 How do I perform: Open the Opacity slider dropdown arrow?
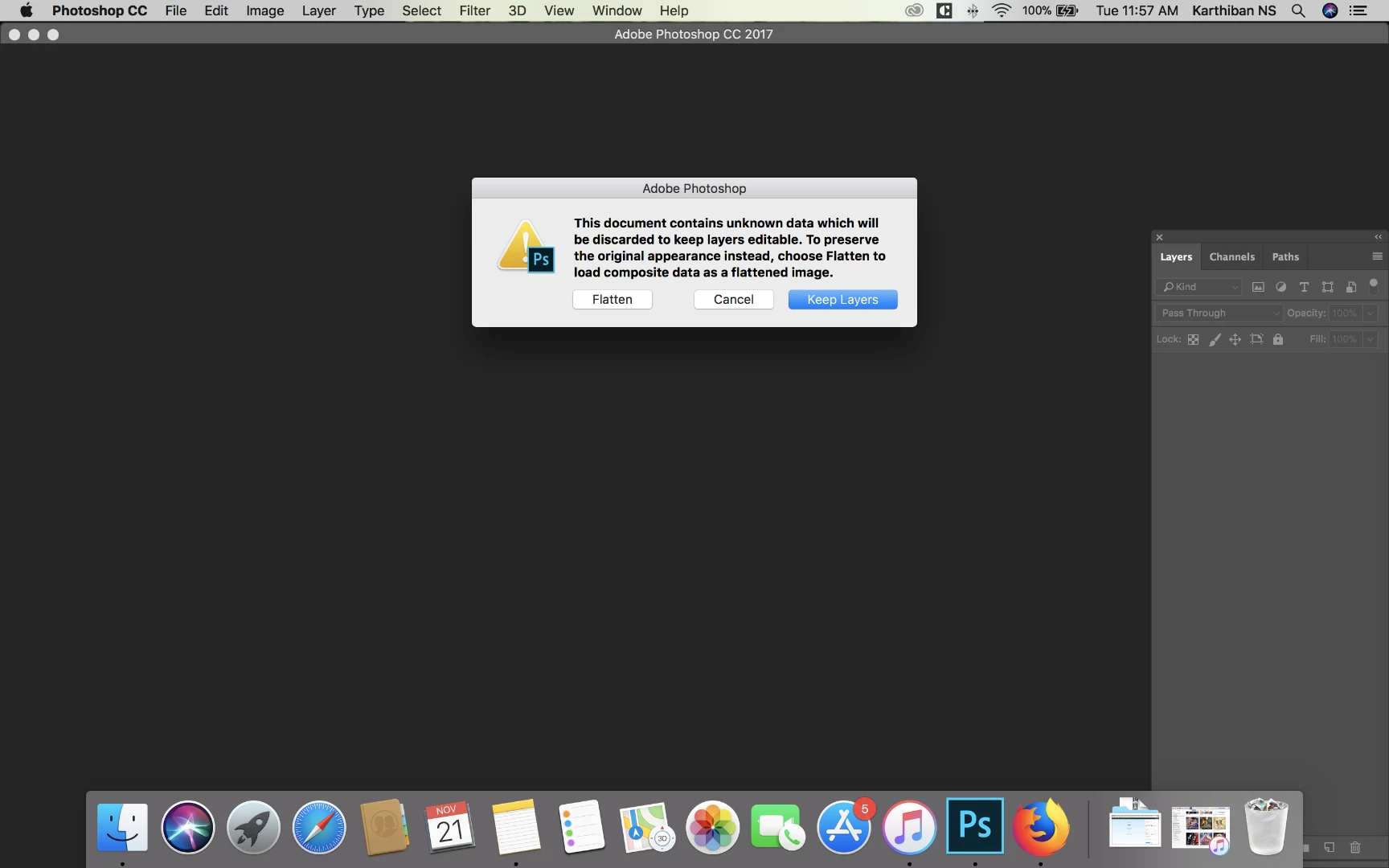1371,313
